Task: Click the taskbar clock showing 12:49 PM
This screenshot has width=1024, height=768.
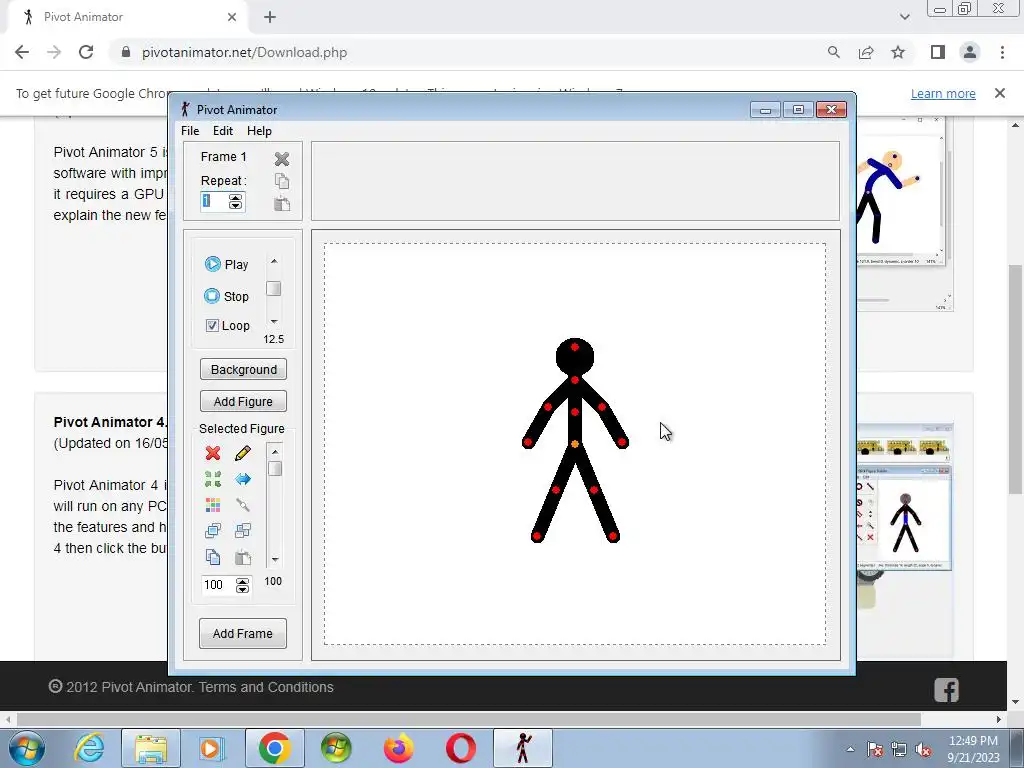Action: [973, 749]
